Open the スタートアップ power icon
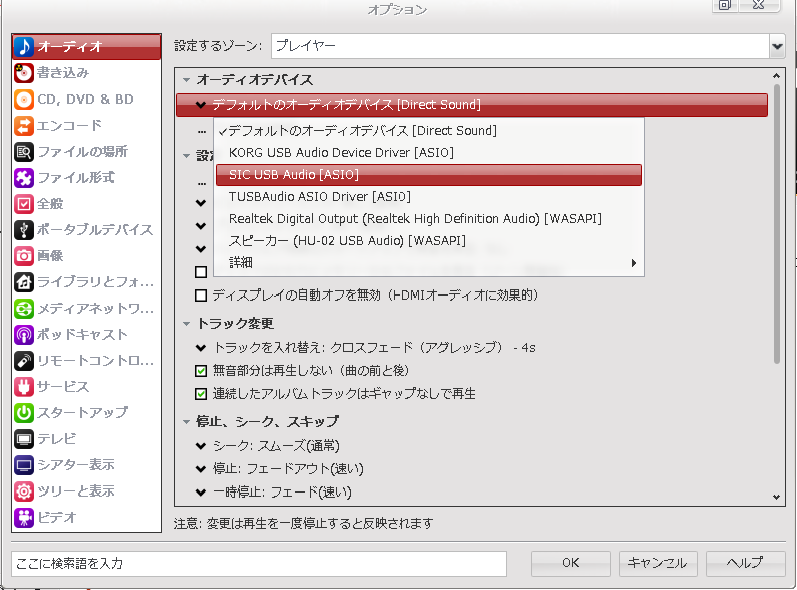 pyautogui.click(x=24, y=412)
